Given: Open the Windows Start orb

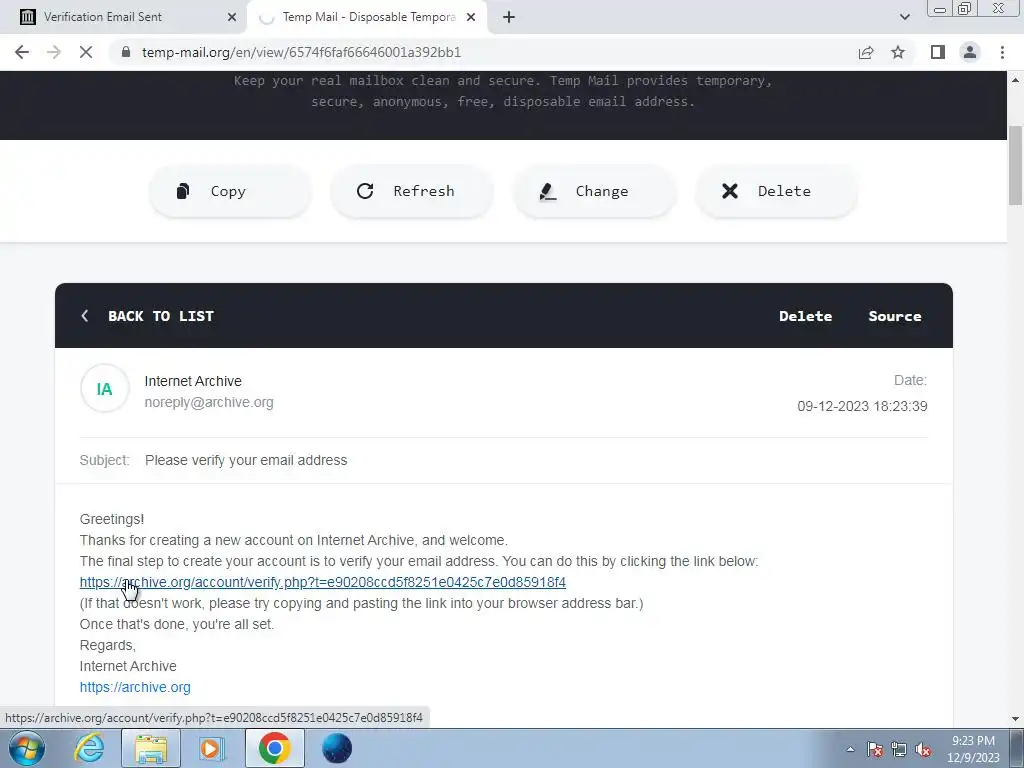Looking at the screenshot, I should (27, 748).
